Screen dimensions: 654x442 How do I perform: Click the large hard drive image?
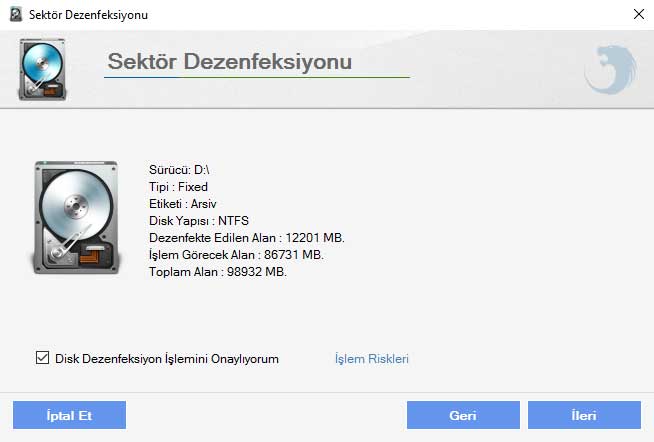(76, 217)
